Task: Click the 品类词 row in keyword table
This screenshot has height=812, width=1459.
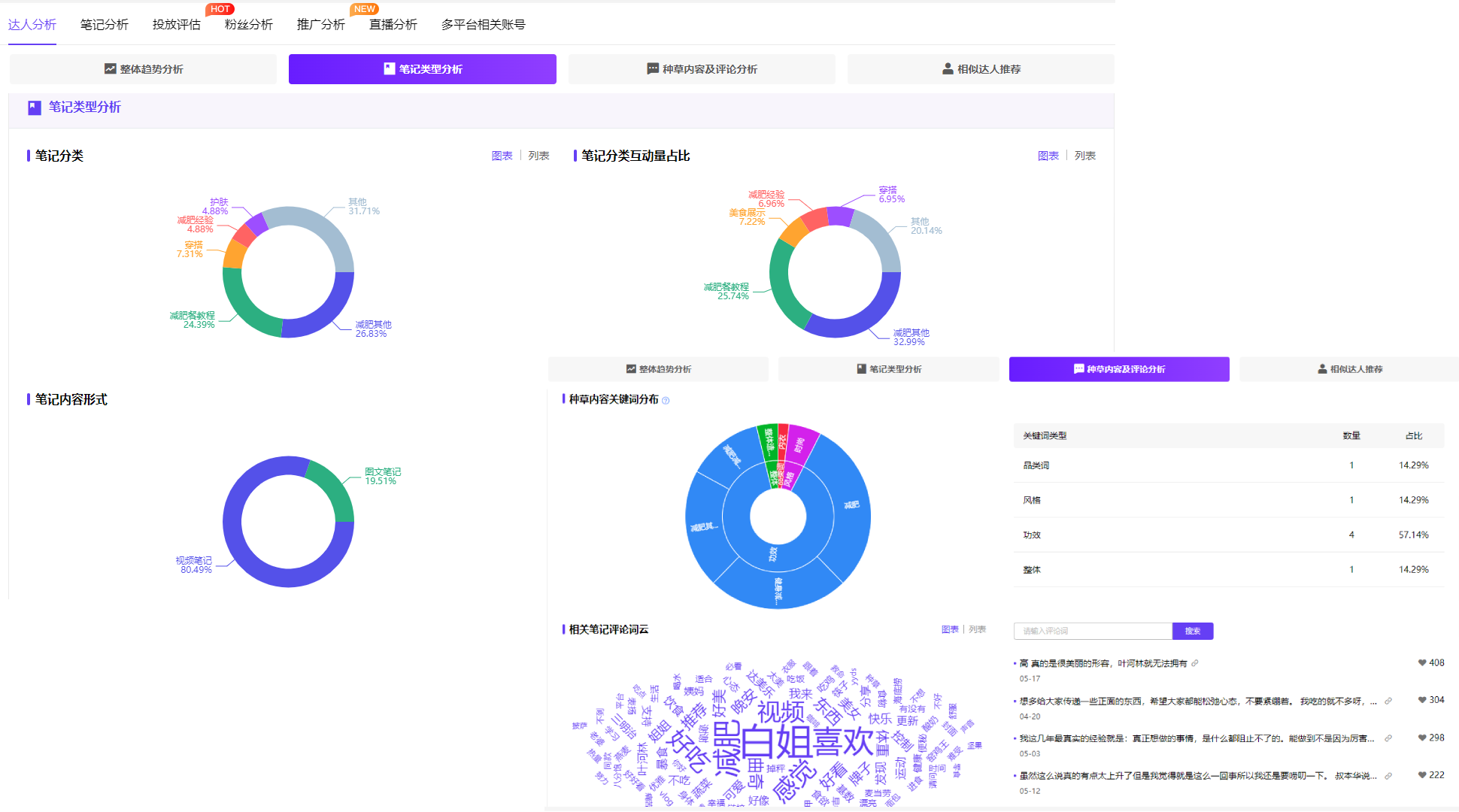Action: tap(1229, 465)
